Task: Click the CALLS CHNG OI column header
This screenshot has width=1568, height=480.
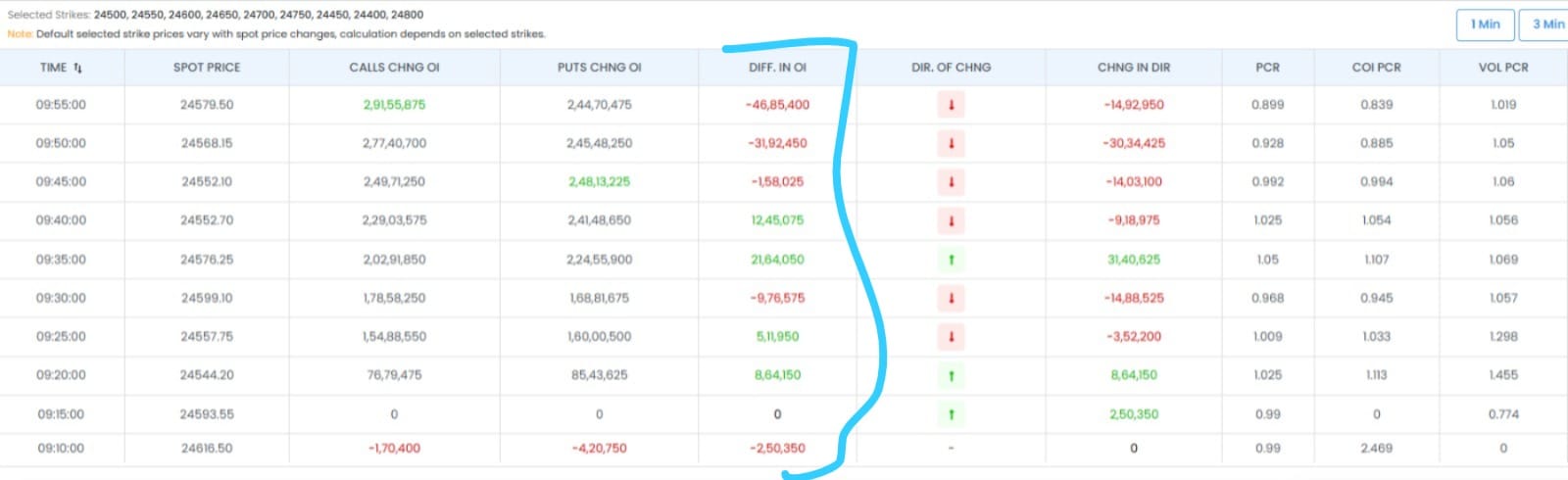Action: click(x=394, y=68)
